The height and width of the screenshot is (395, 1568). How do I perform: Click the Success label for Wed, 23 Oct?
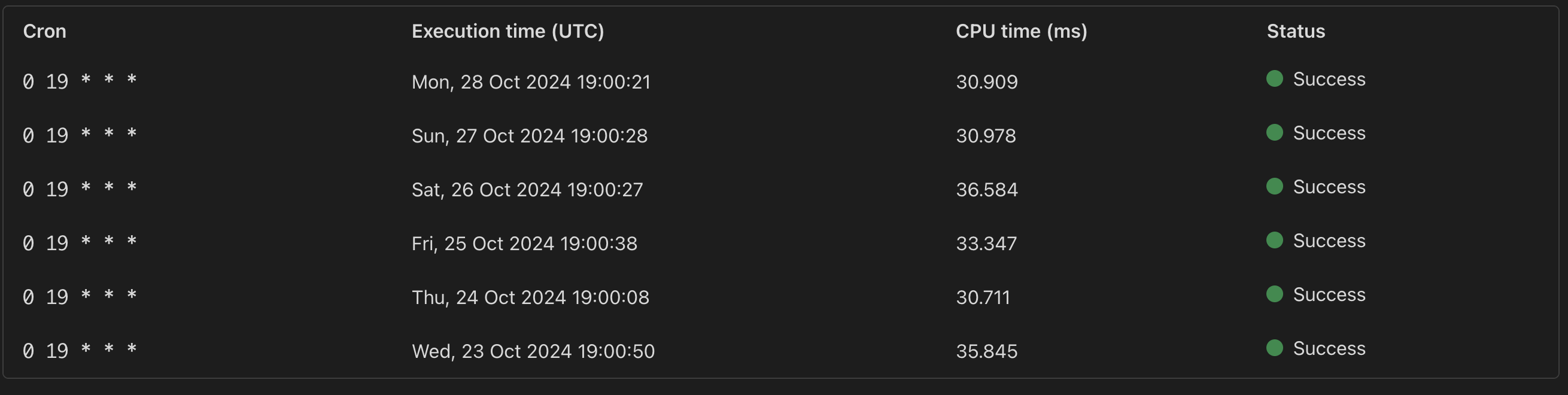(1329, 348)
